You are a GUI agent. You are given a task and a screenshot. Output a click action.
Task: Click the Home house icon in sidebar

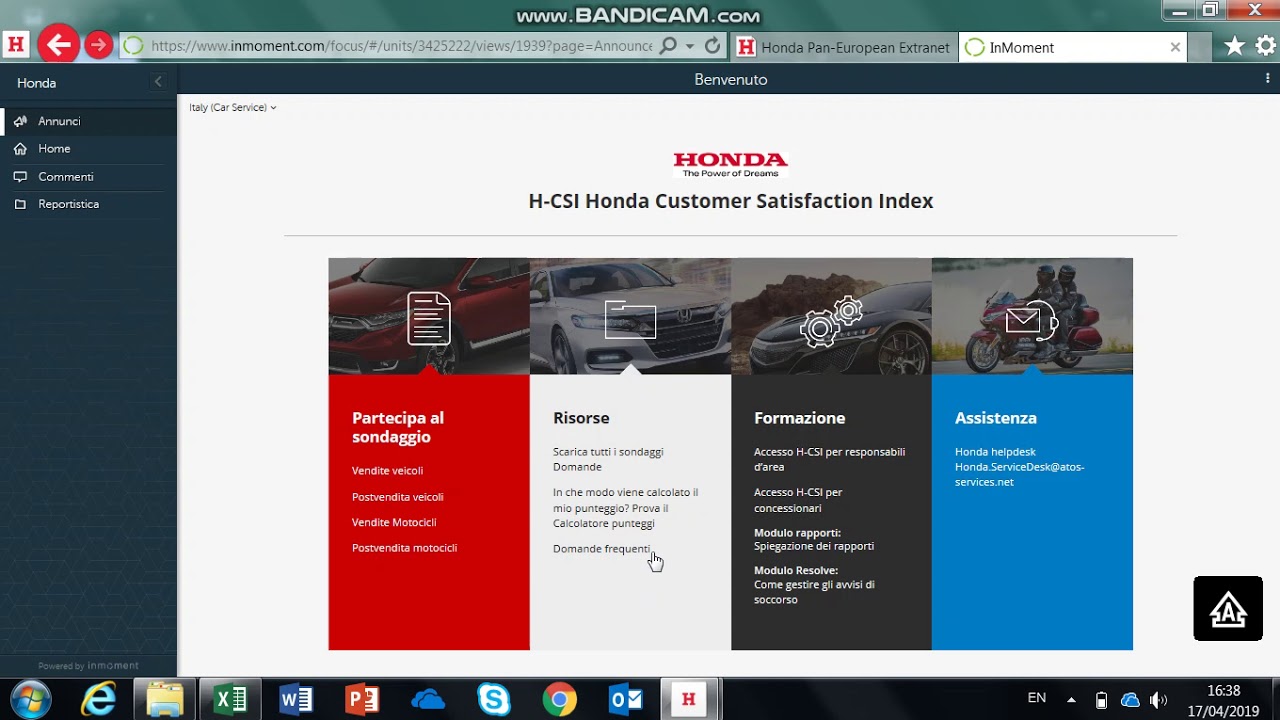(20, 149)
